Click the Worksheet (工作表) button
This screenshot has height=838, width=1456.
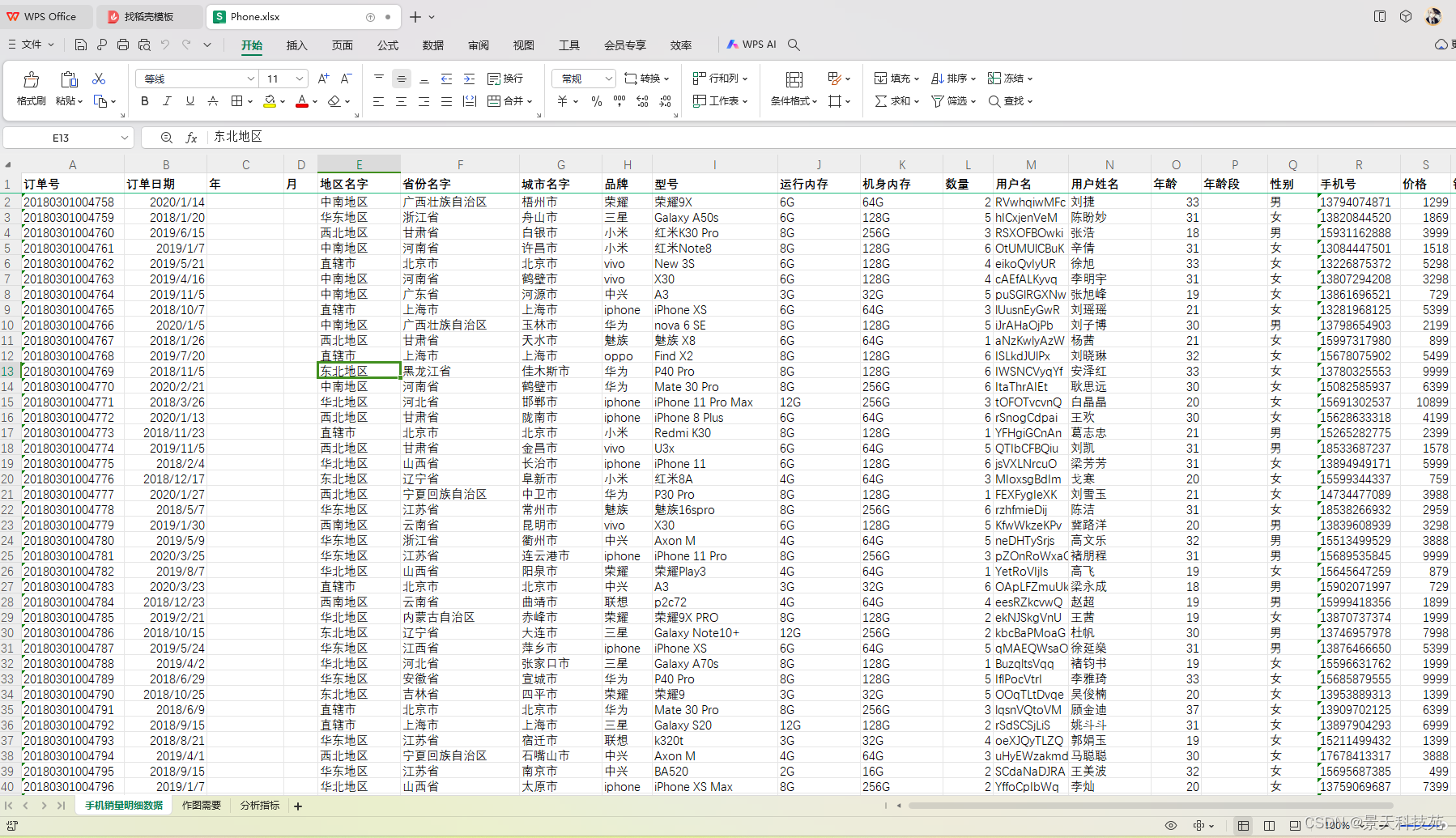tap(720, 101)
